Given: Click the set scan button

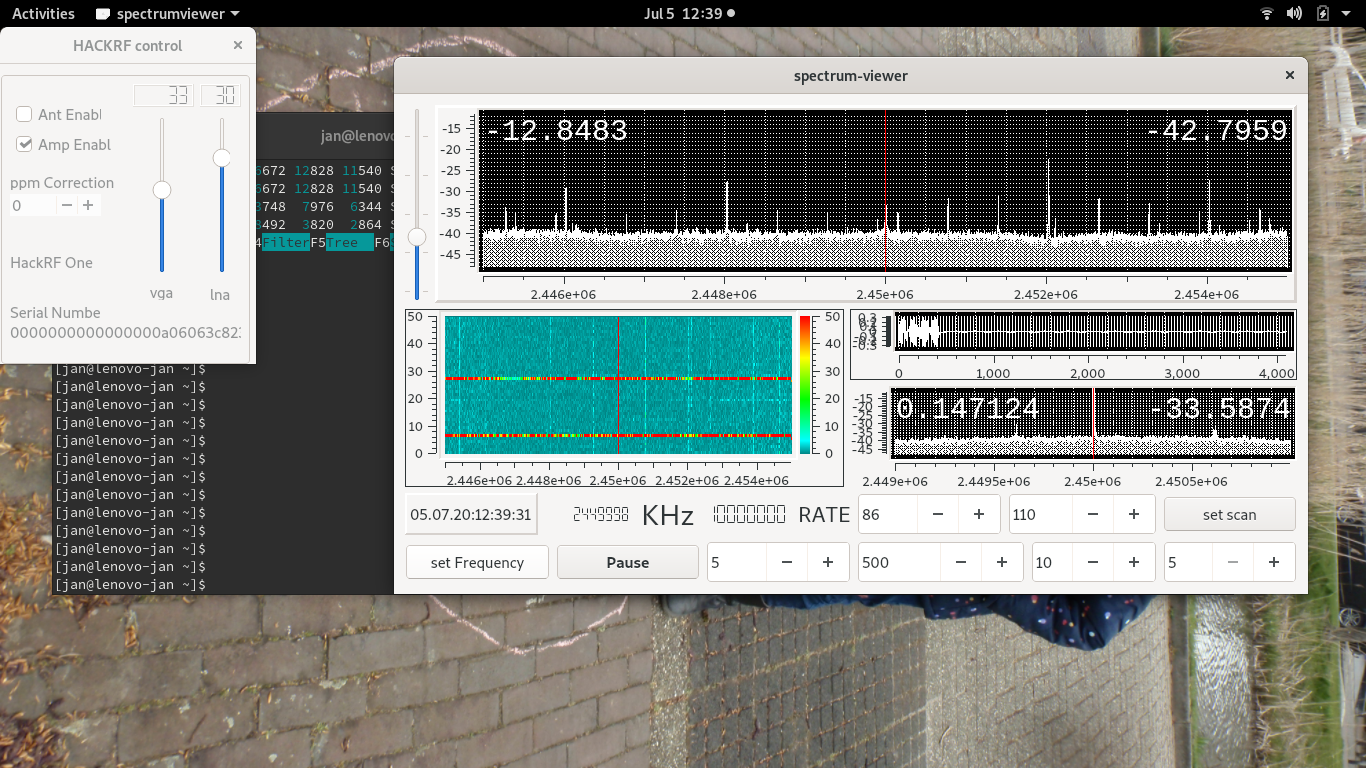Looking at the screenshot, I should point(1229,514).
